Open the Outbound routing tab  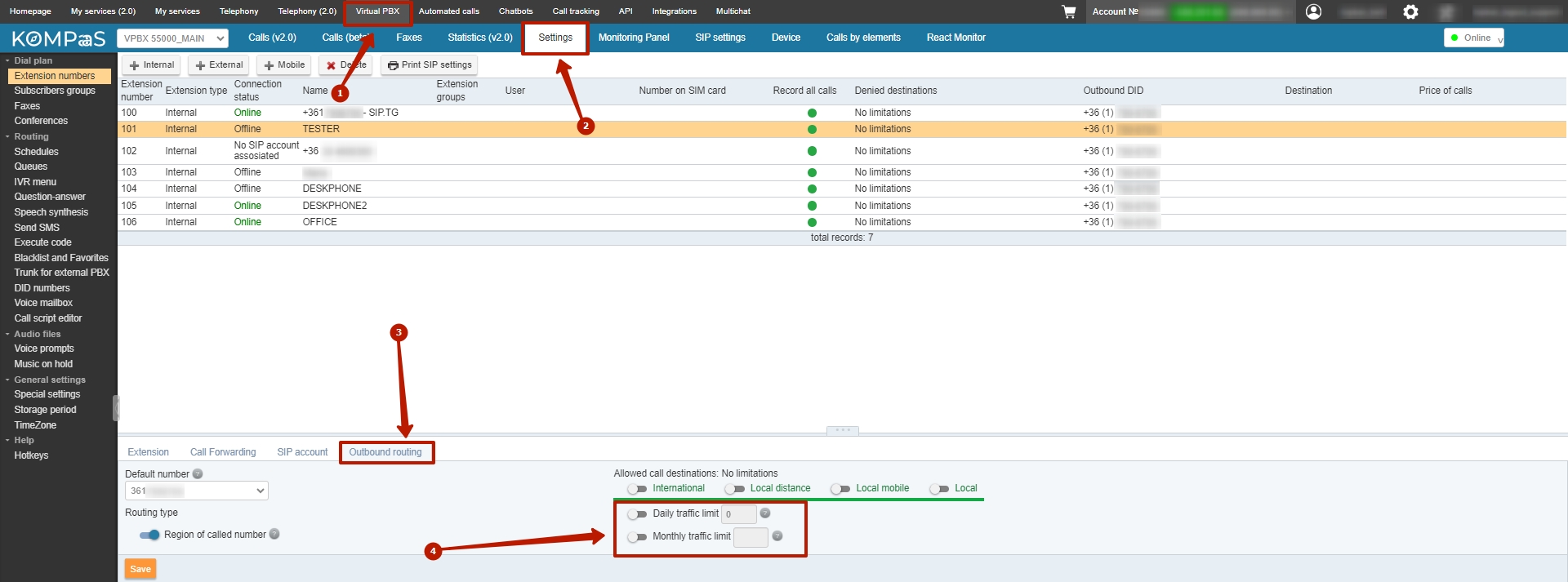pos(385,452)
